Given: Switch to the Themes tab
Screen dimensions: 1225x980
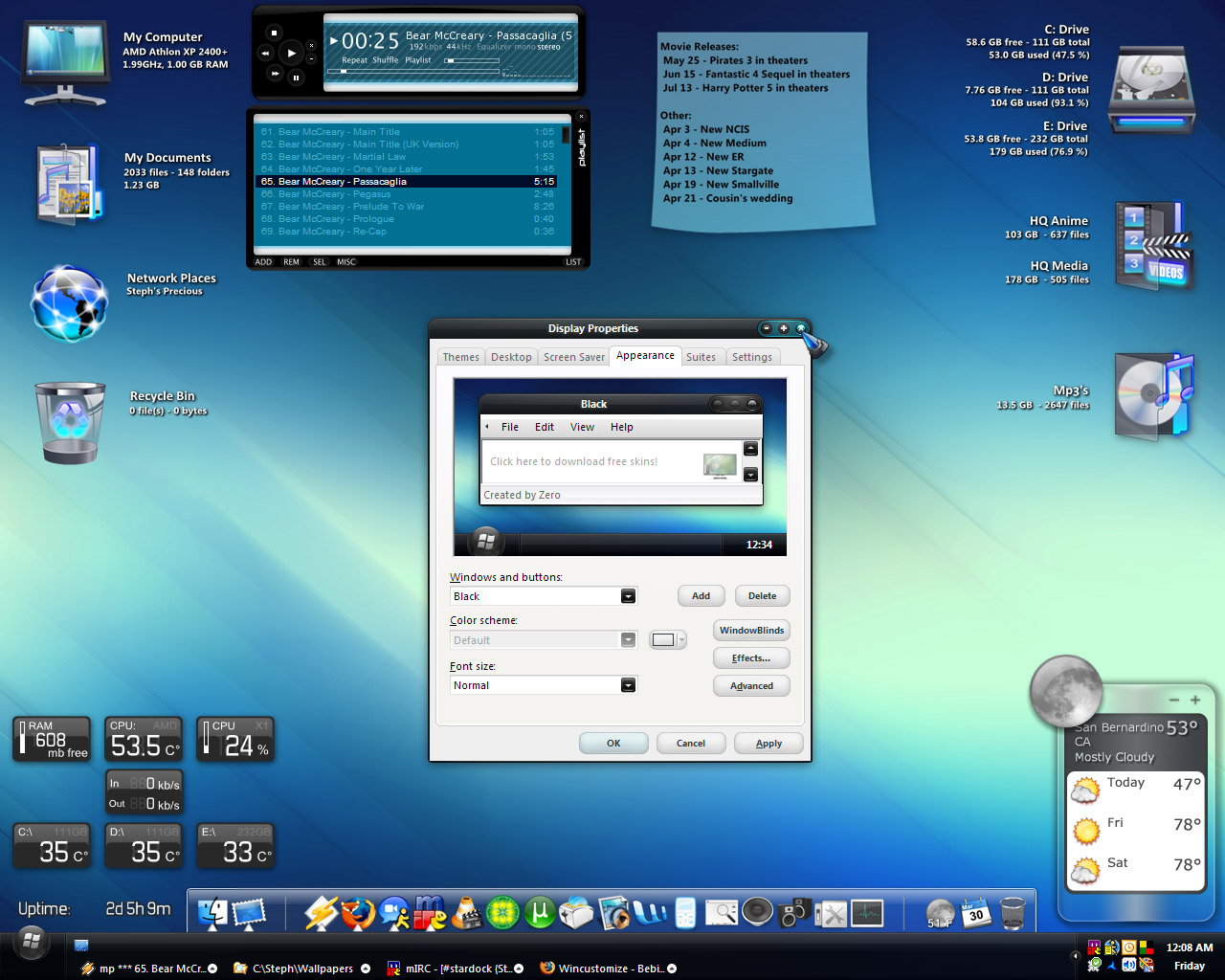Looking at the screenshot, I should (460, 357).
